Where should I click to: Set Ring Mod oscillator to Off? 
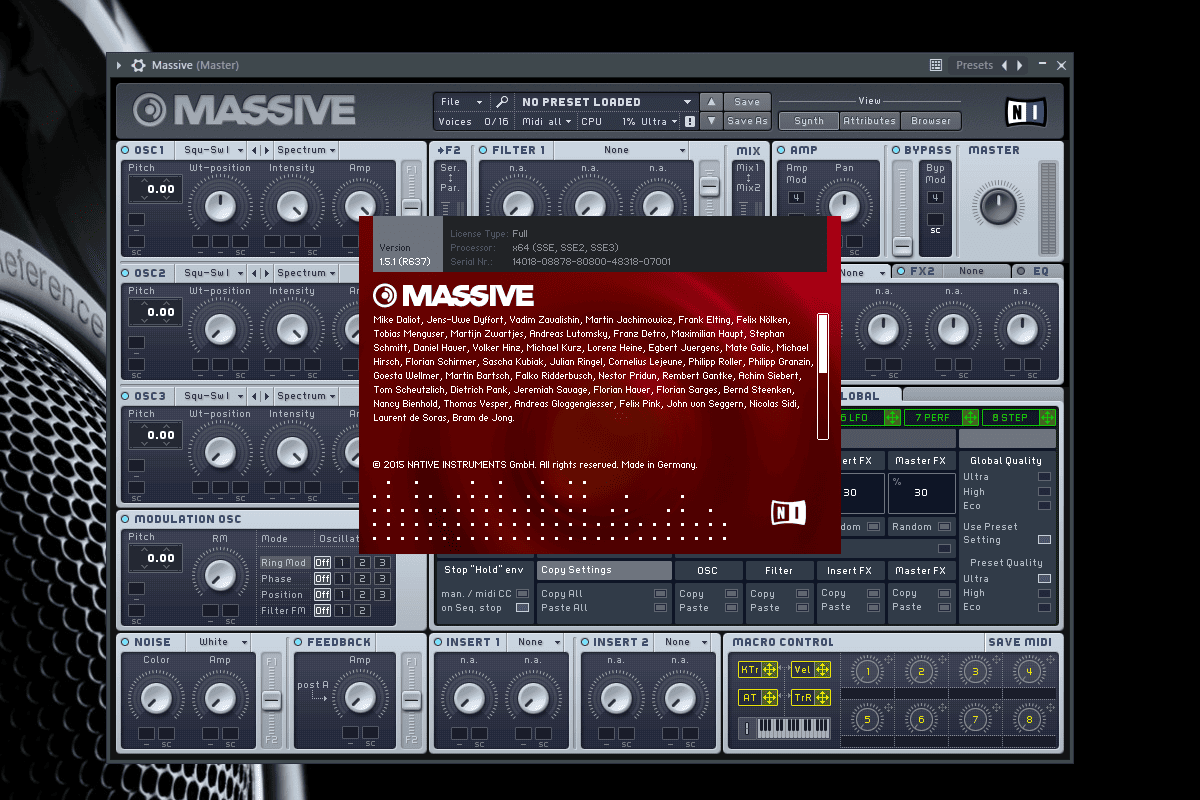click(x=322, y=563)
